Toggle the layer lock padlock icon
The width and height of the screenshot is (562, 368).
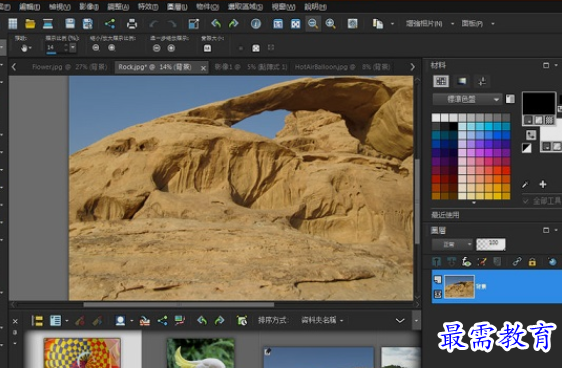click(x=532, y=262)
